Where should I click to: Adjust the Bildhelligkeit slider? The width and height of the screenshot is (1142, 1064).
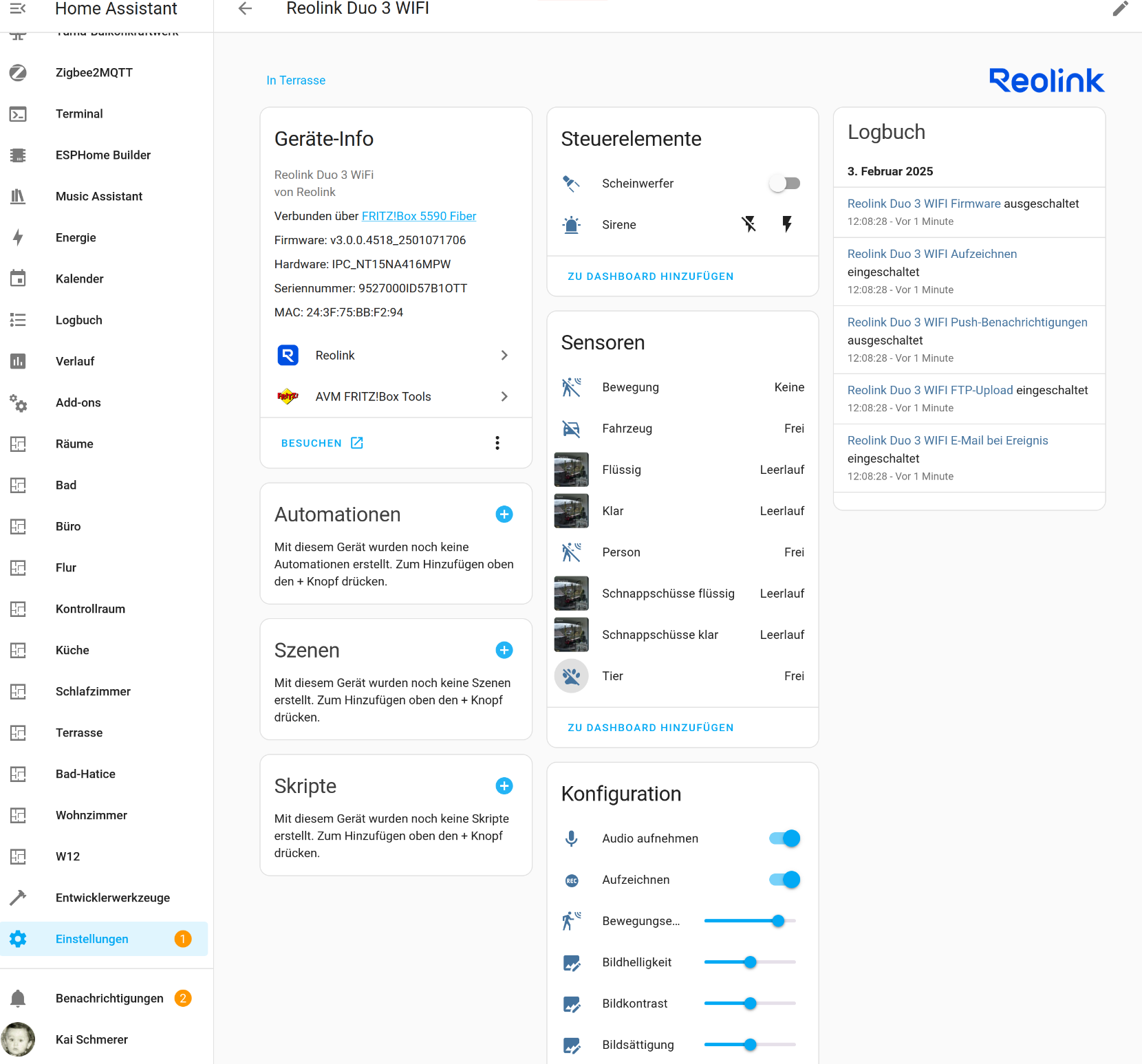(x=750, y=962)
